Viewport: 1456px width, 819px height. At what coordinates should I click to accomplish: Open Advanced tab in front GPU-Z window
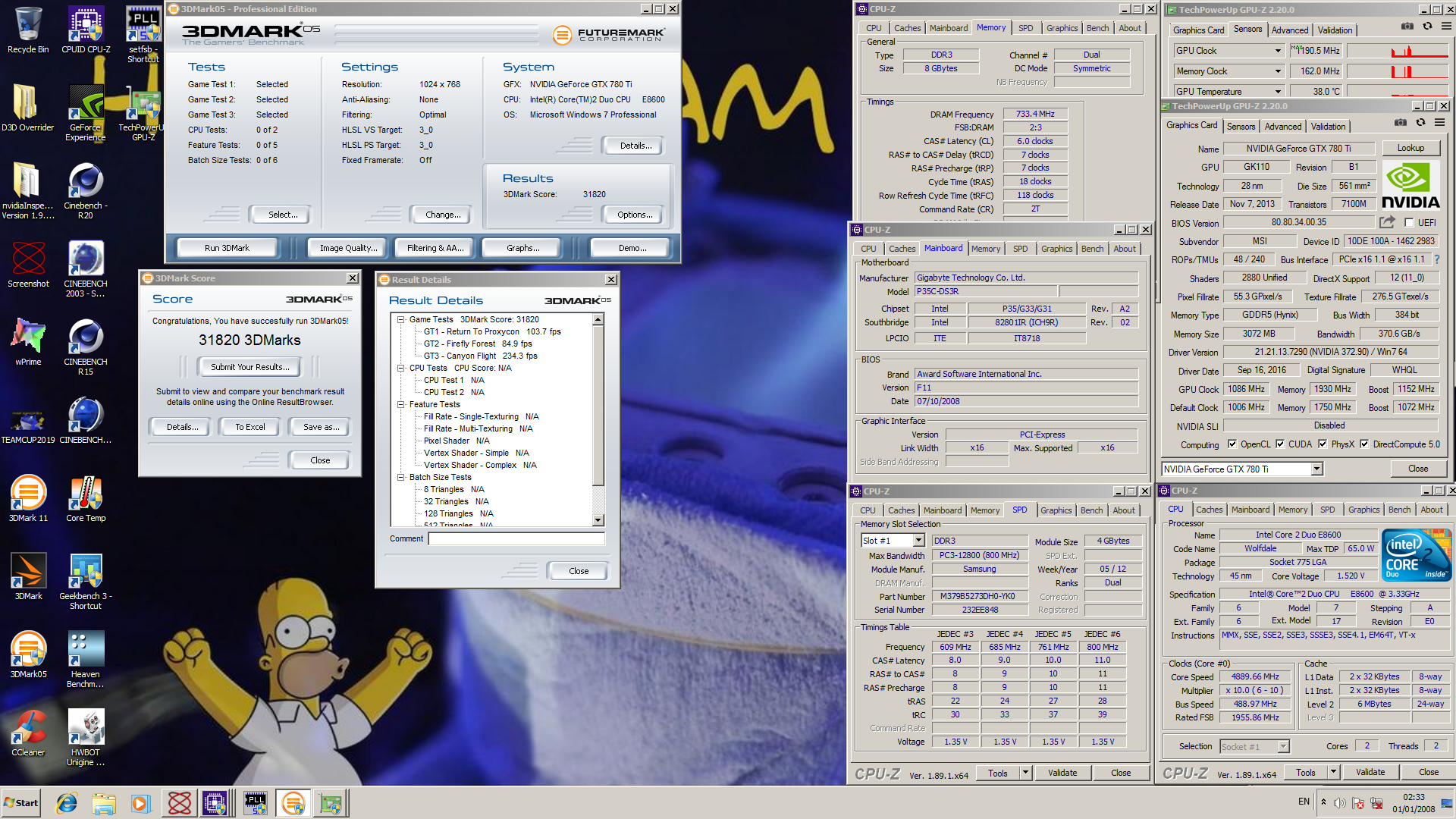(x=1283, y=127)
